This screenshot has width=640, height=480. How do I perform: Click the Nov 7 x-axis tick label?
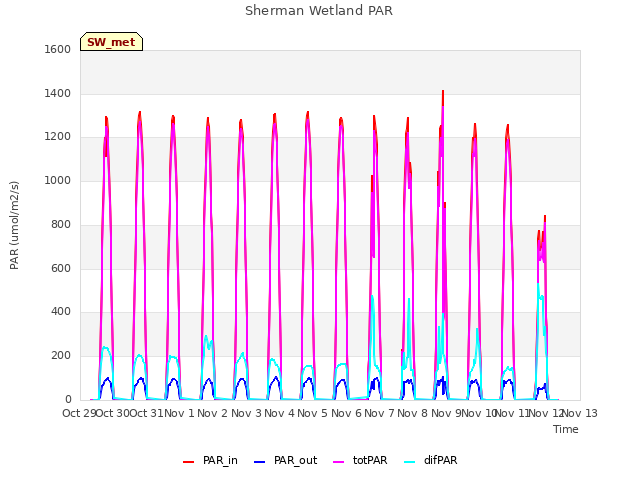point(379,413)
